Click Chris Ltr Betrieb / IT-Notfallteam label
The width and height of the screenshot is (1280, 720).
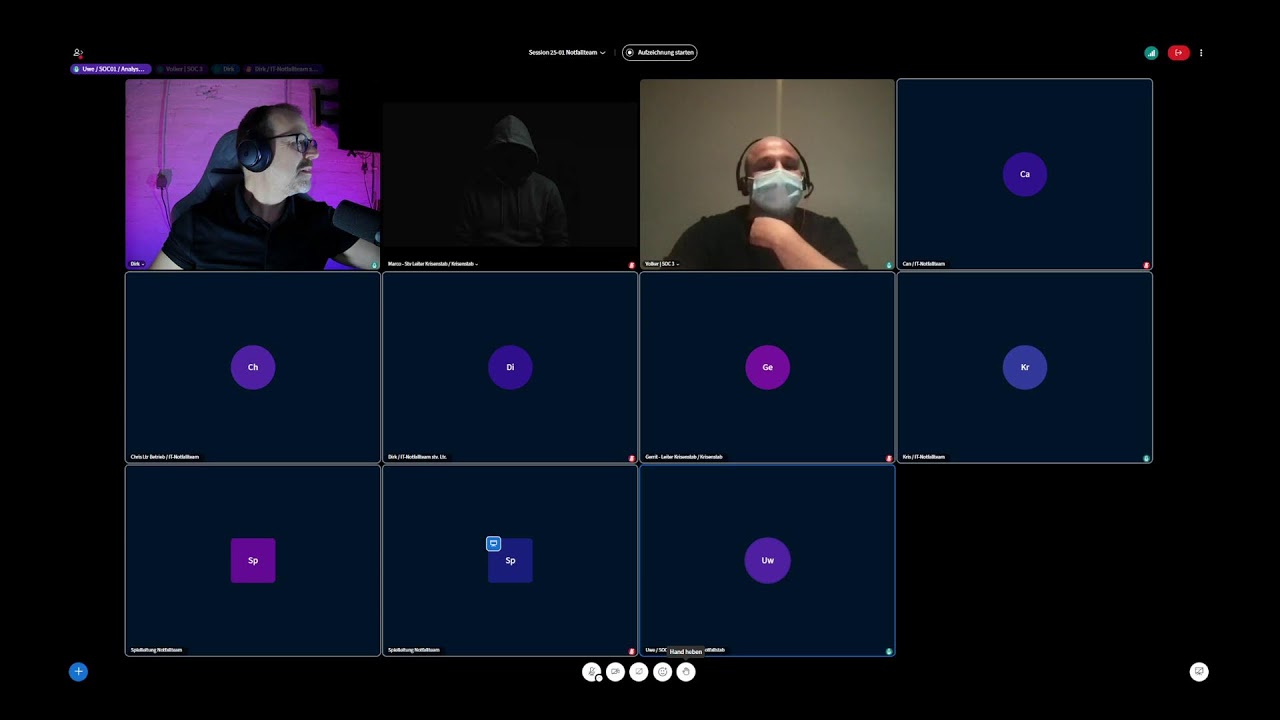point(165,457)
